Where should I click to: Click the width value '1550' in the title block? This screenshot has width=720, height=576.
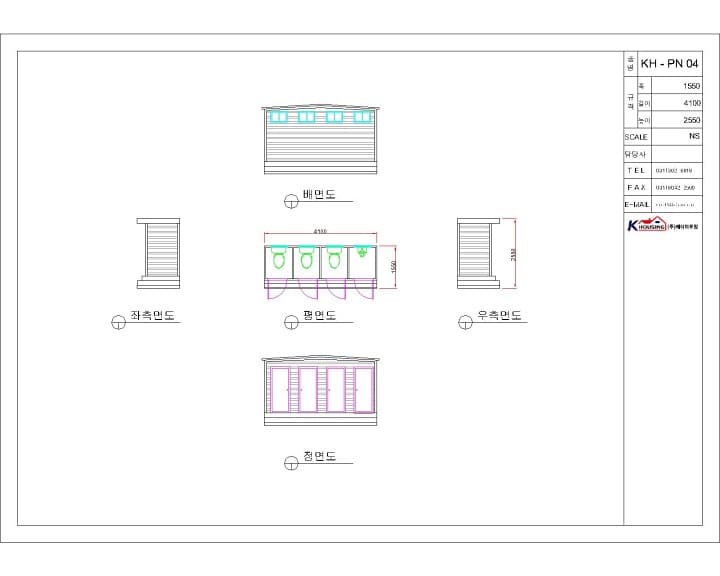(x=691, y=86)
